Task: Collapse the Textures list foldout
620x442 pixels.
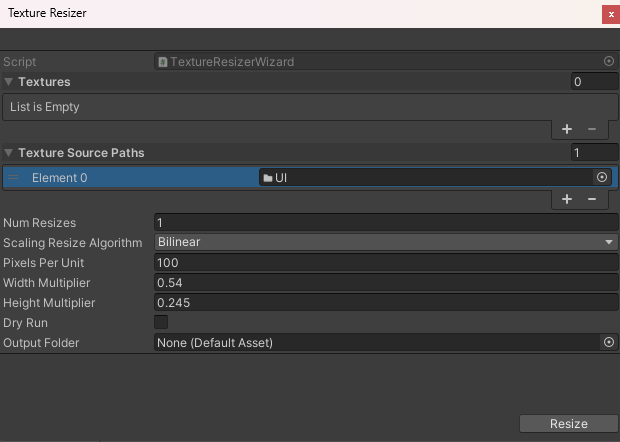Action: tap(8, 82)
